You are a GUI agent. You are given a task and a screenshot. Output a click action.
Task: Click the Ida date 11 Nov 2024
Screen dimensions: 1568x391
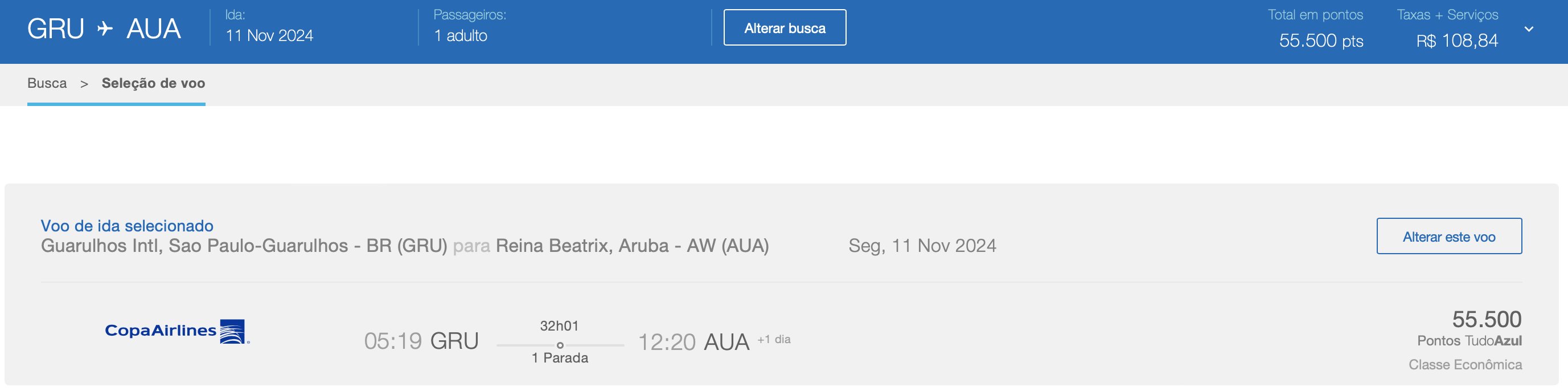click(x=269, y=36)
